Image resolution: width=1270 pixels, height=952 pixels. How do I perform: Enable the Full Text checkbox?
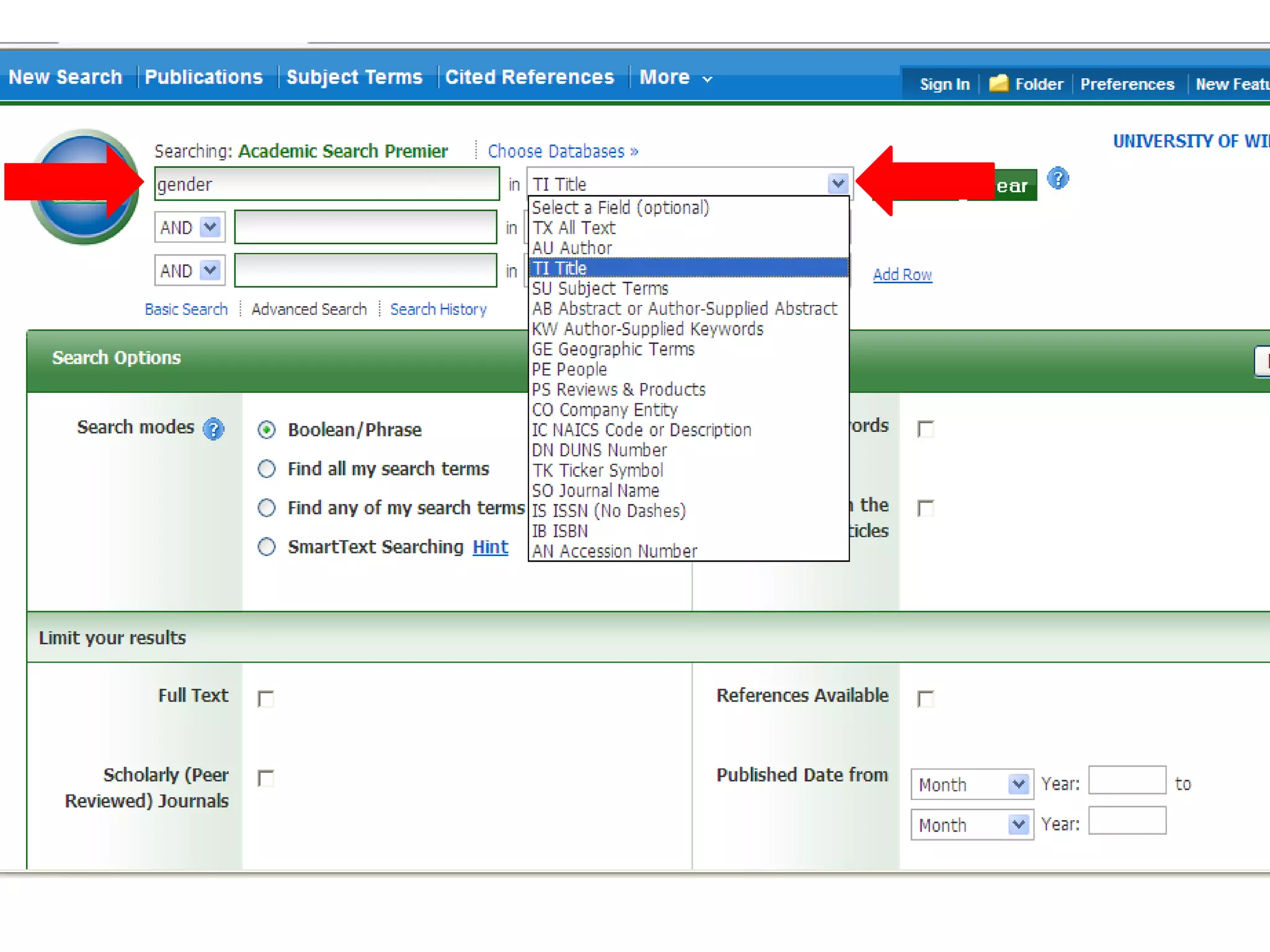coord(266,699)
